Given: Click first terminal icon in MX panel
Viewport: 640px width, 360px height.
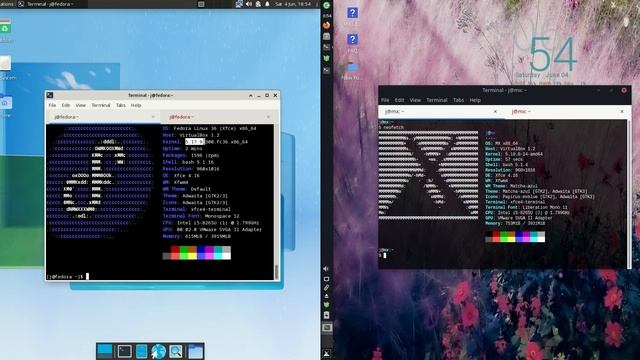Looking at the screenshot, I should pyautogui.click(x=327, y=47).
